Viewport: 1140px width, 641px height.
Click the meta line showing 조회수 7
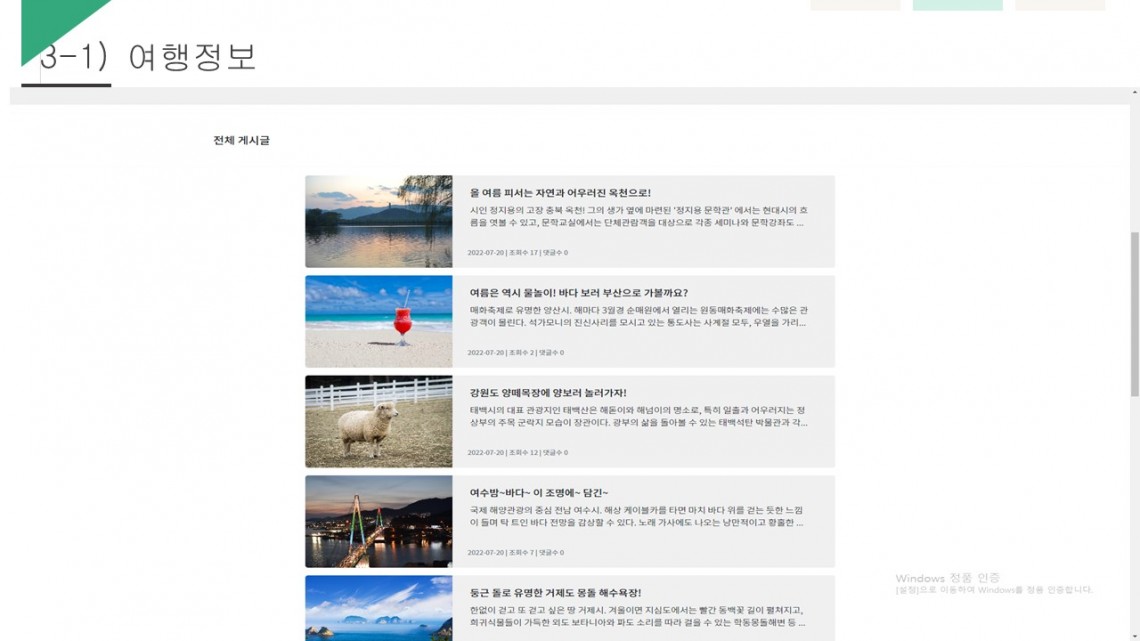(515, 552)
